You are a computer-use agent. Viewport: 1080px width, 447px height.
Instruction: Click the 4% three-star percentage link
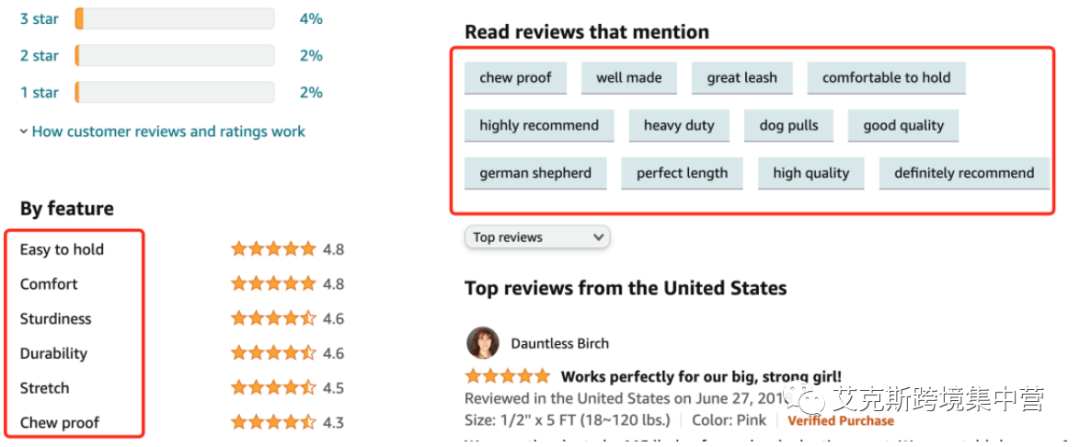point(311,19)
